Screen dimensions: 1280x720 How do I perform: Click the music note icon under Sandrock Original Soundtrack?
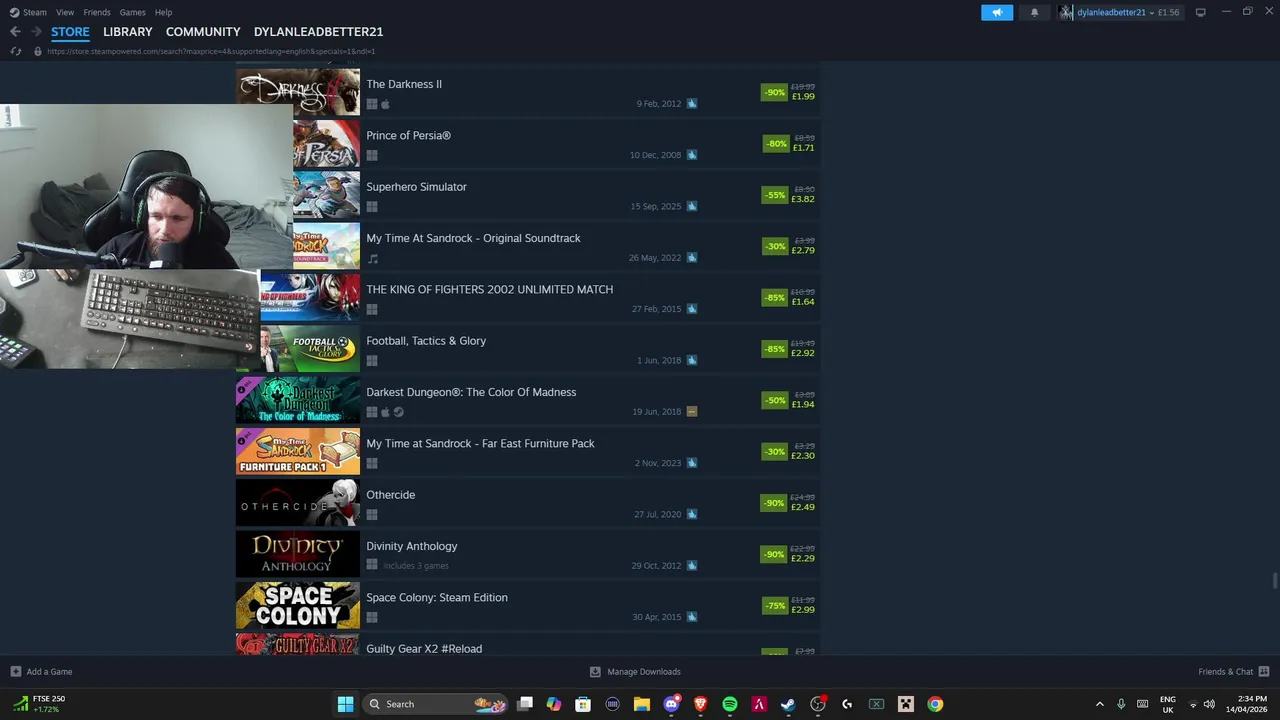tap(372, 258)
